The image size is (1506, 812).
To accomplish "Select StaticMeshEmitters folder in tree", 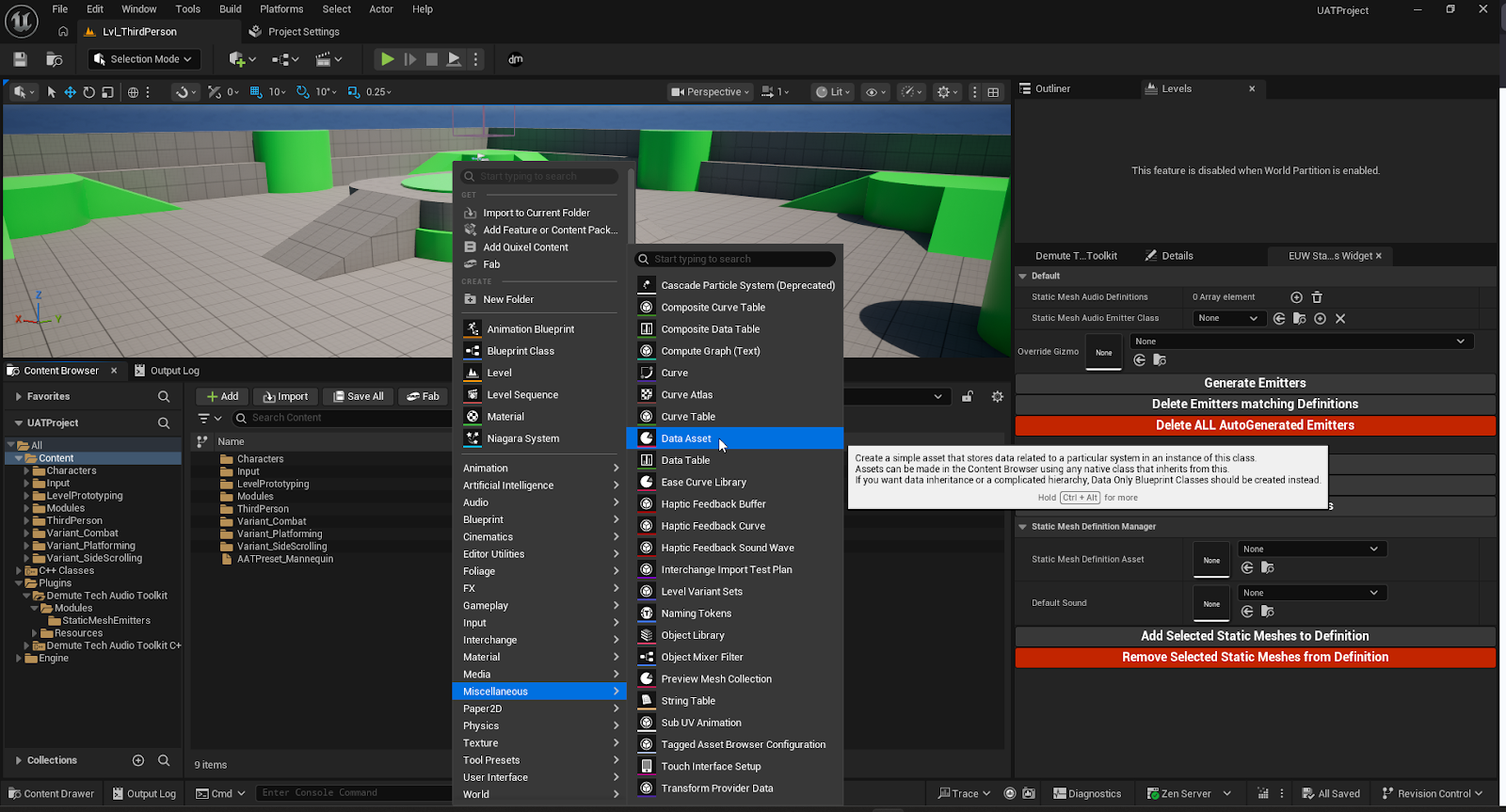I will (x=105, y=620).
